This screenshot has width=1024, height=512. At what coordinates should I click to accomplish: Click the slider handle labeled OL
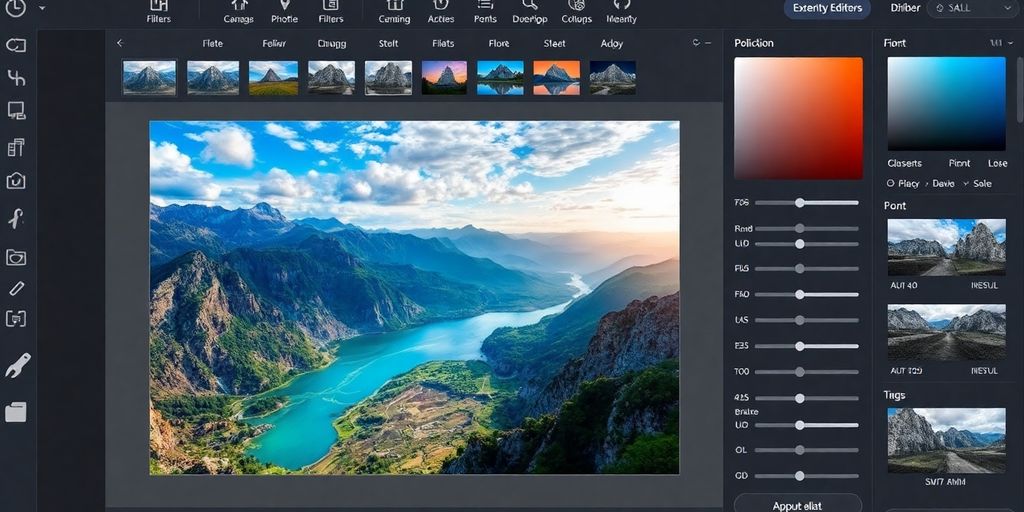[799, 450]
